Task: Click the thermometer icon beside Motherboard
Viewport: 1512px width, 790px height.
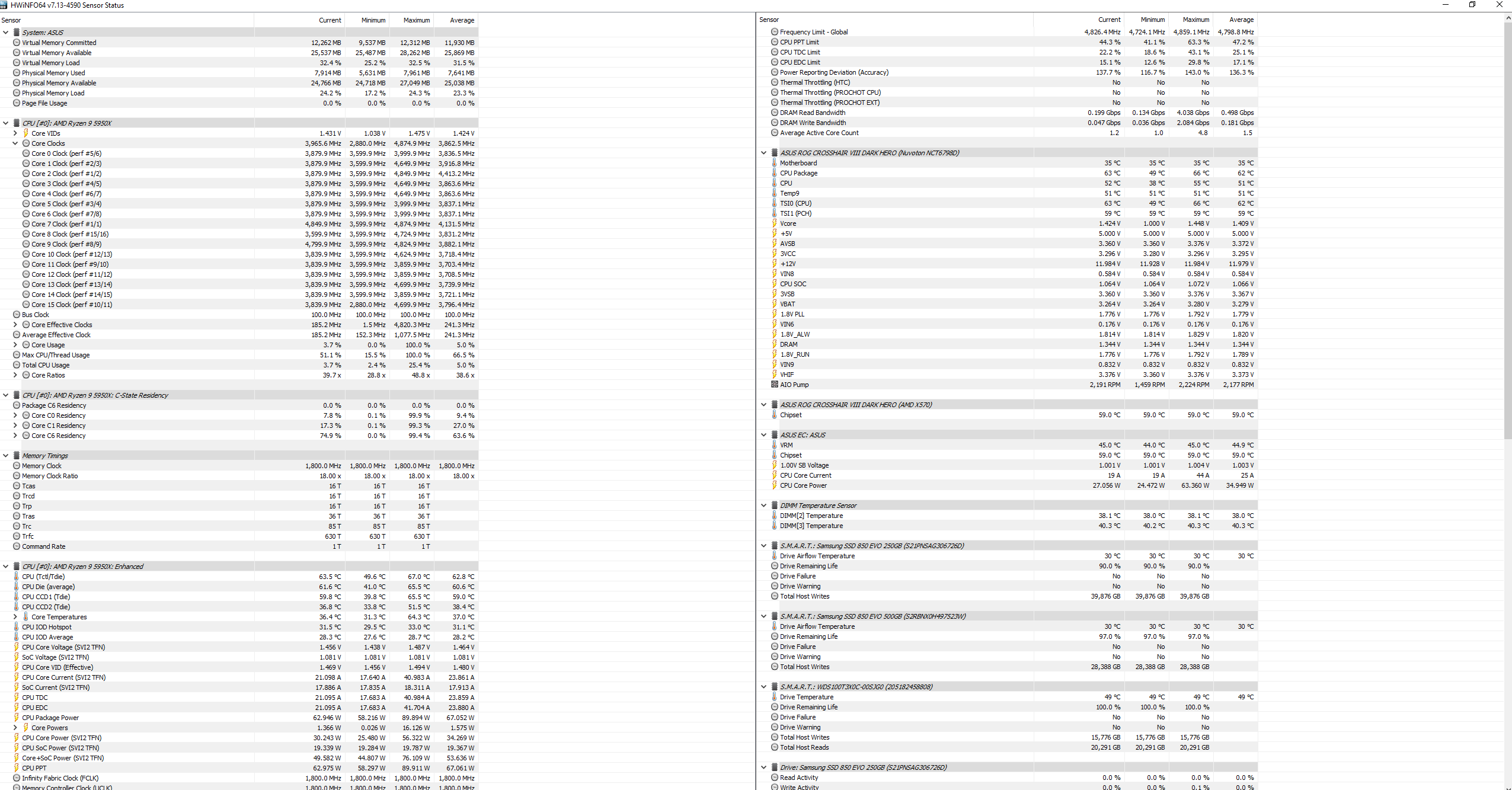Action: click(774, 163)
